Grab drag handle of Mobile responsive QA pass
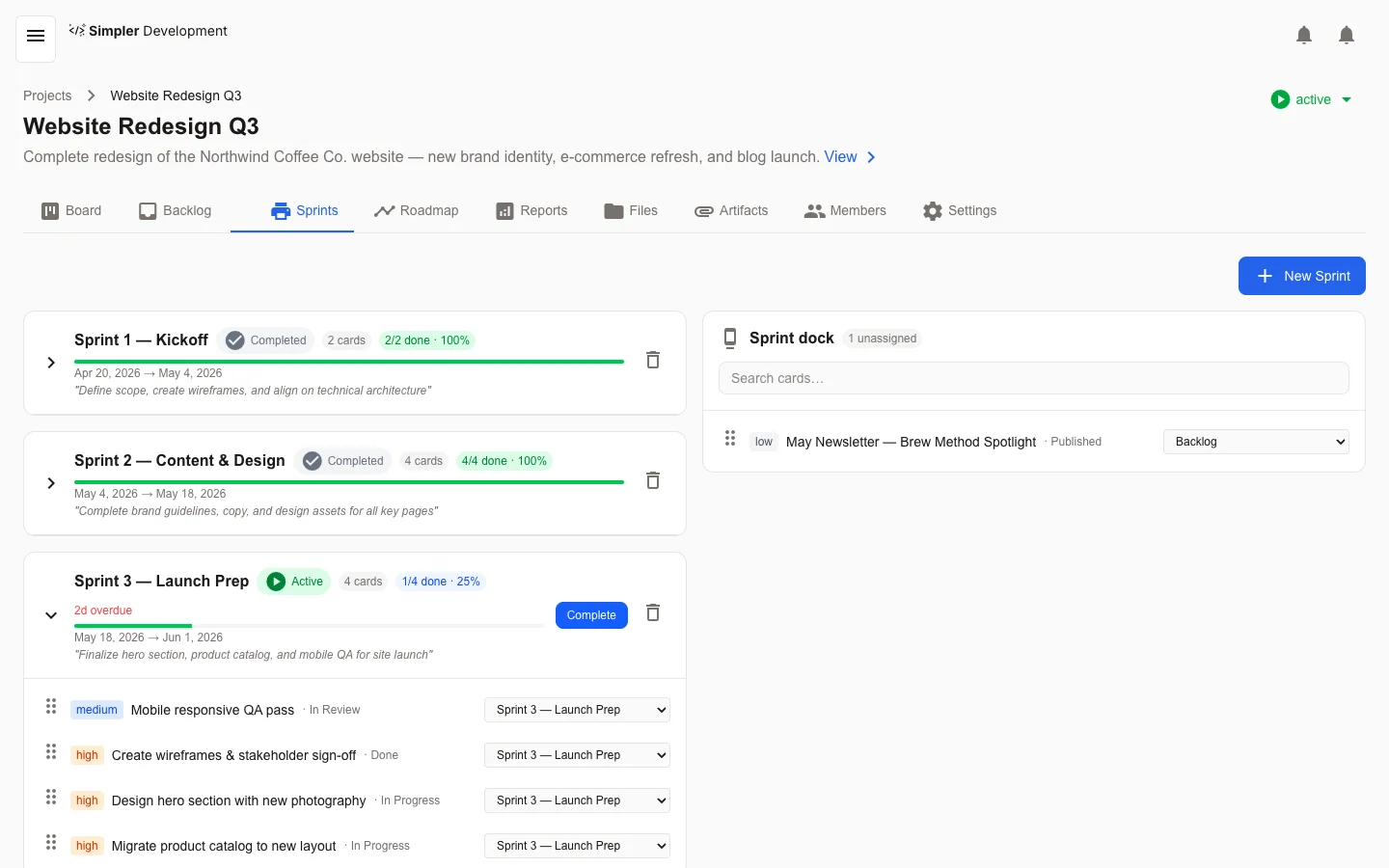Screen dimensions: 1389x868 (x=51, y=707)
